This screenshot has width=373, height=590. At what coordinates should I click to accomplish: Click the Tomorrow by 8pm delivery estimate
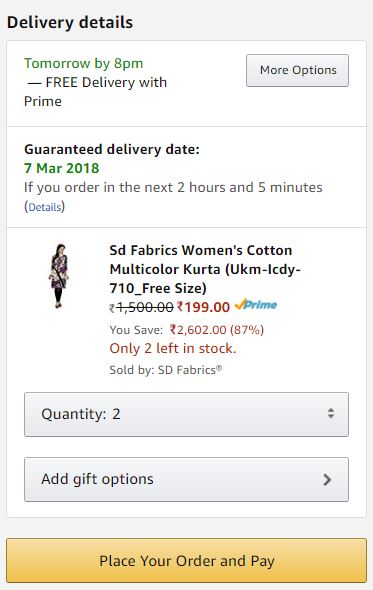(x=84, y=63)
